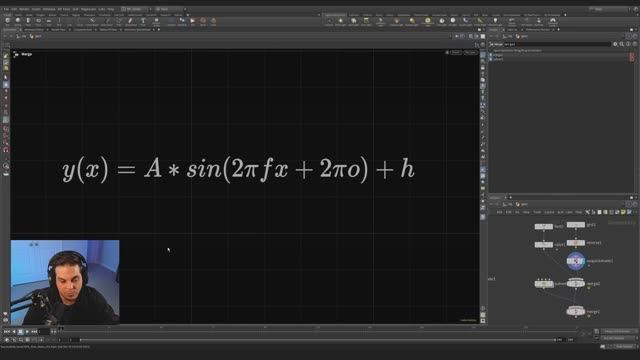Add an Ambient Light from the shelf
The image size is (640, 360).
[495, 21]
